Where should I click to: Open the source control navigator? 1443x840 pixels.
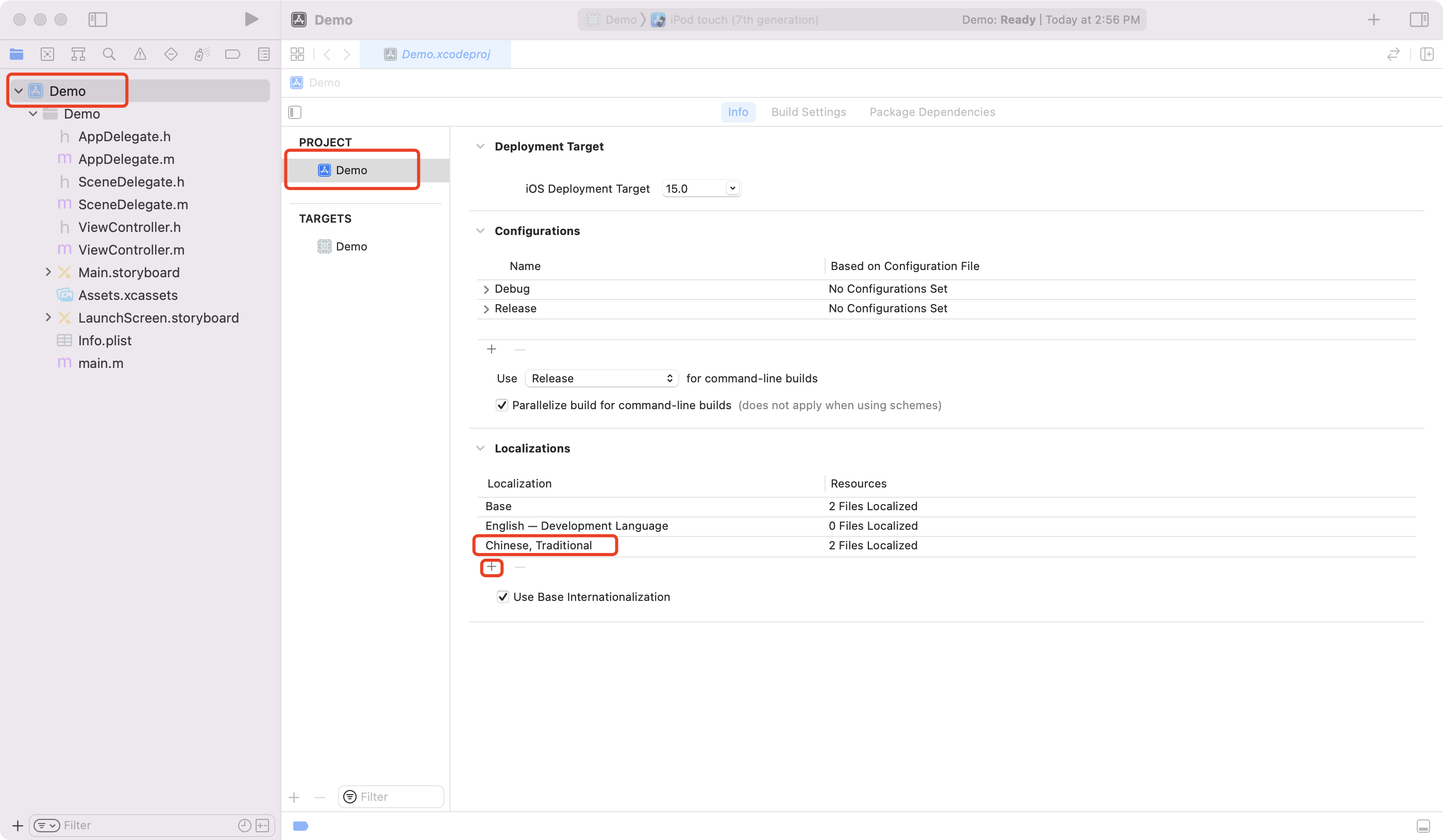(47, 55)
